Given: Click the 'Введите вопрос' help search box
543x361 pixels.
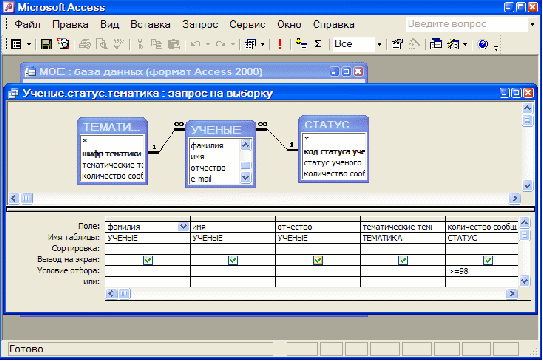Looking at the screenshot, I should tap(467, 24).
